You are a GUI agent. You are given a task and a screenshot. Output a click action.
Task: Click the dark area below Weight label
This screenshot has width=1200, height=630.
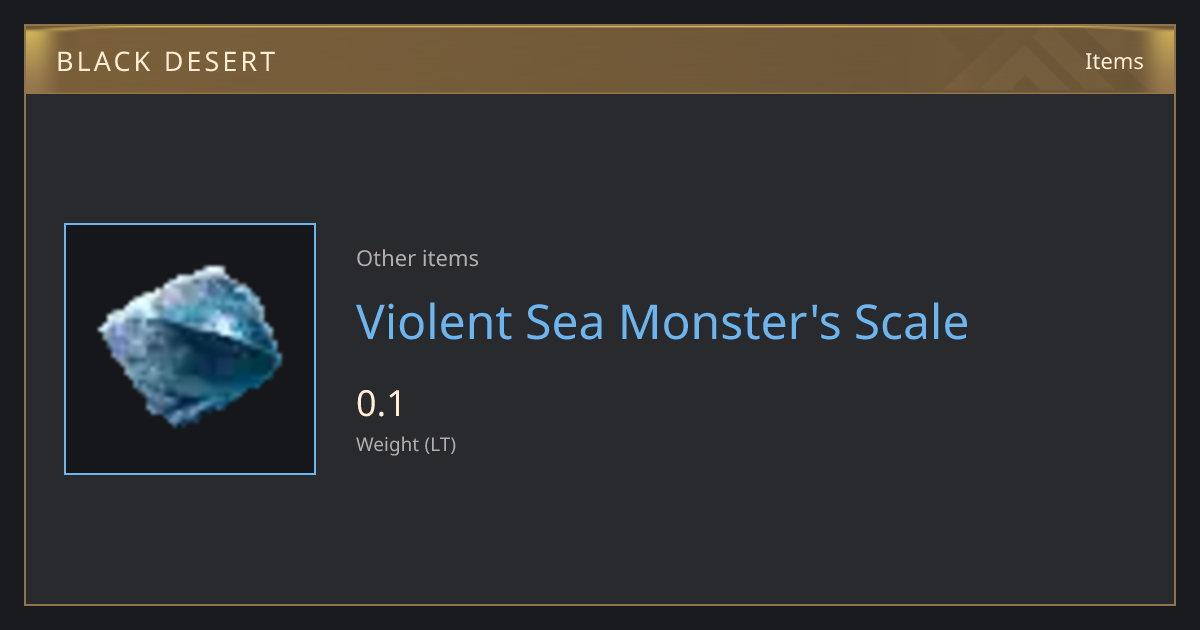pyautogui.click(x=600, y=530)
